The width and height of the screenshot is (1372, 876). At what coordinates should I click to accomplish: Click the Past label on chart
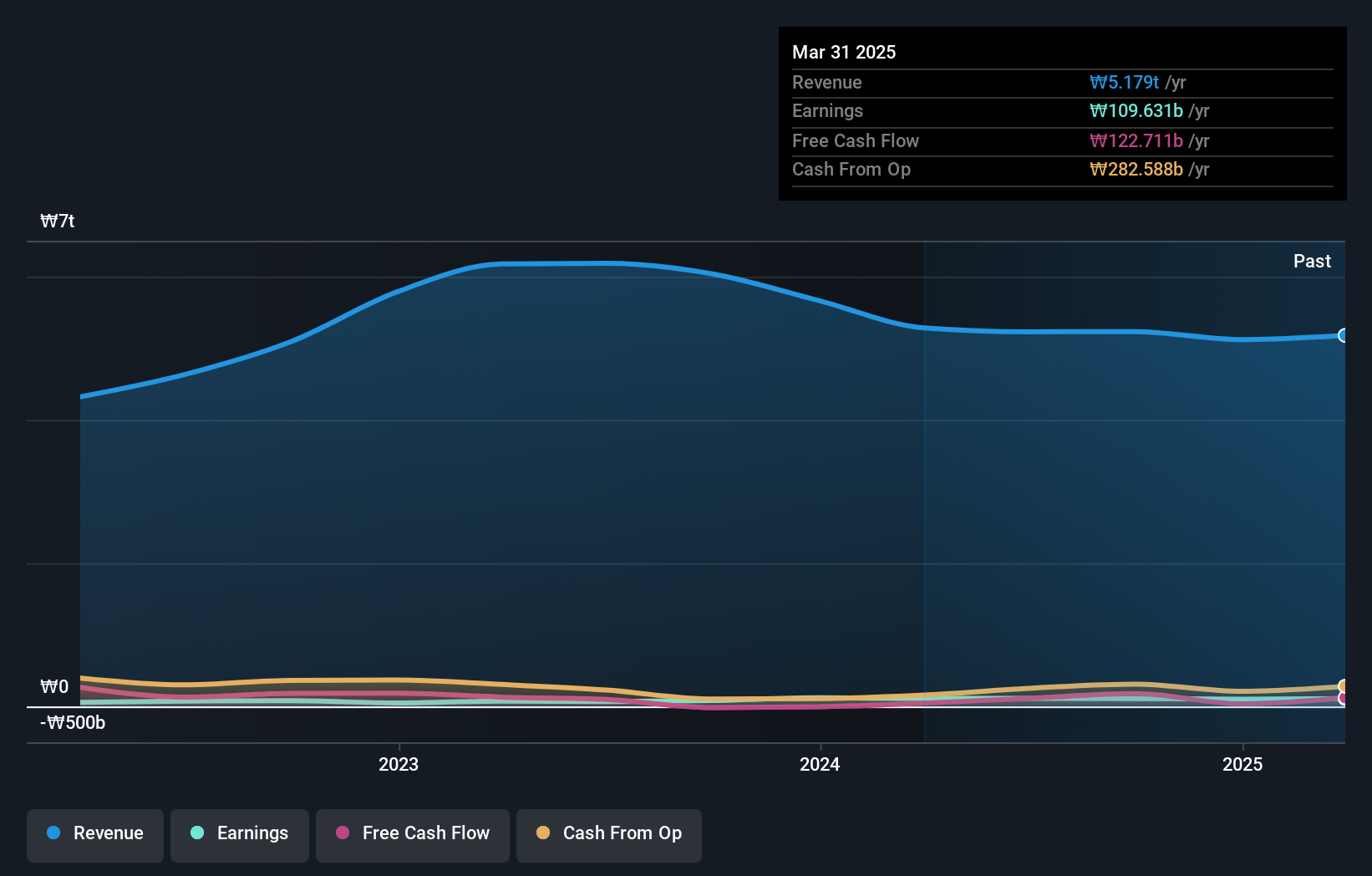tap(1312, 261)
